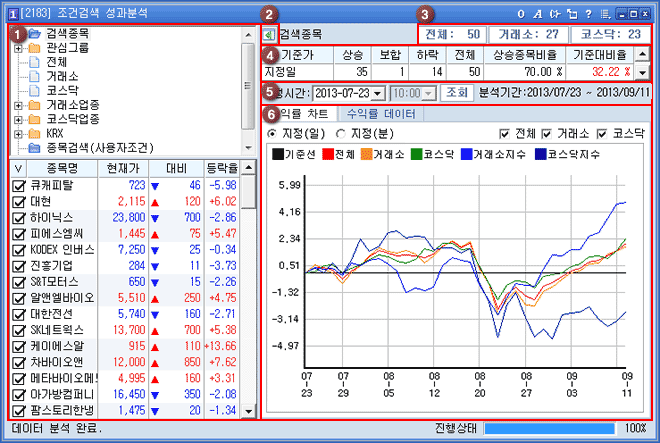Toggle the 거래소 chart checkbox
Screen dimensions: 660x443
coord(549,134)
